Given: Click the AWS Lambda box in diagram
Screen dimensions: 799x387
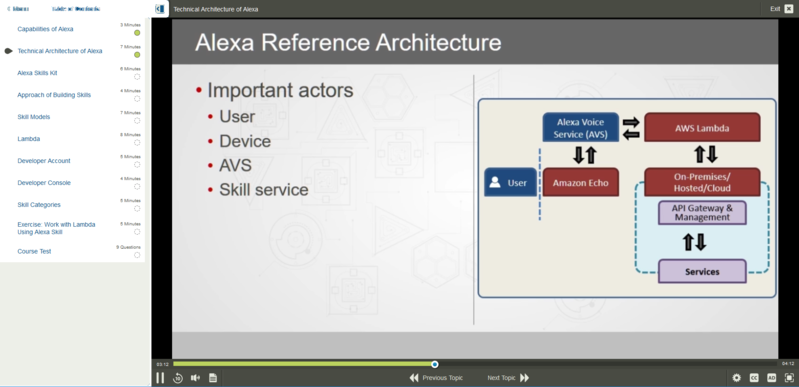Looking at the screenshot, I should pyautogui.click(x=702, y=128).
